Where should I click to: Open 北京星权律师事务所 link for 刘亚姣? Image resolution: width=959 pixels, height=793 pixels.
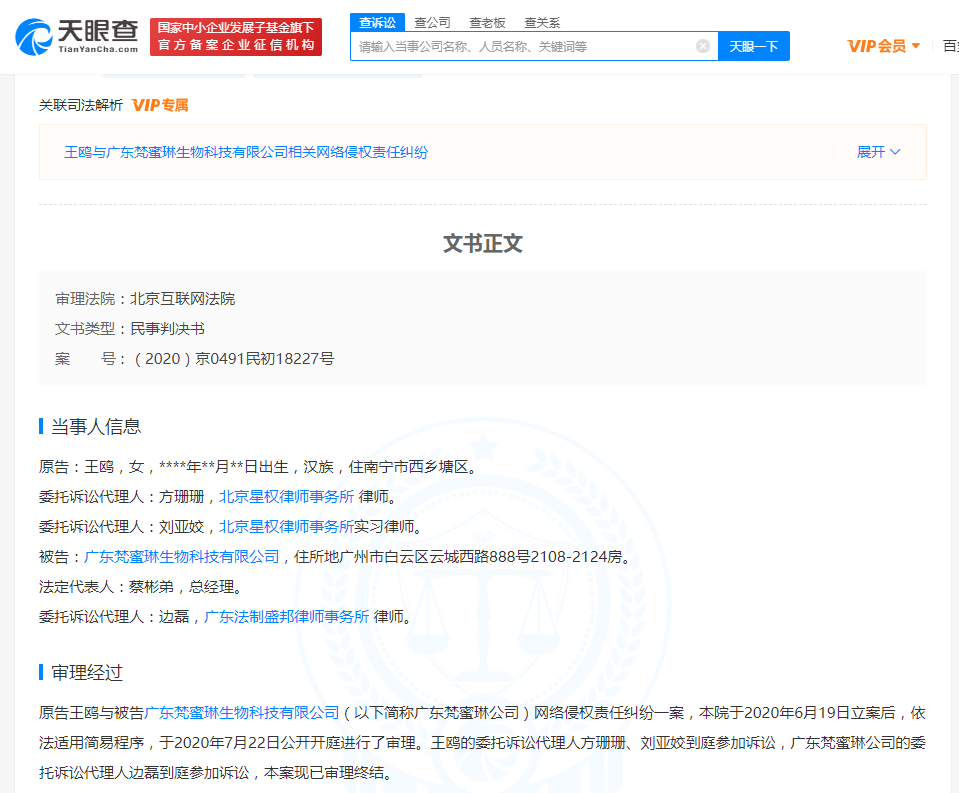(x=286, y=526)
